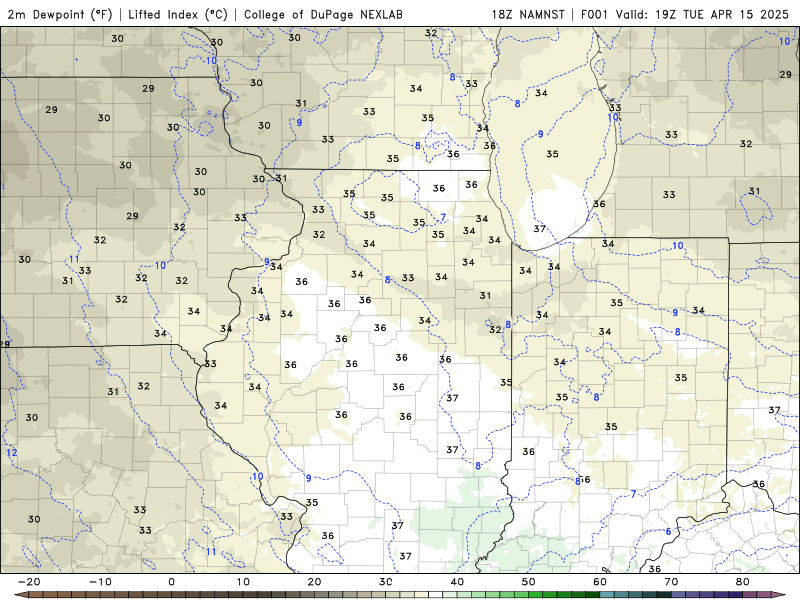
Task: Click the '80' color bar scale label
Action: pos(743,582)
